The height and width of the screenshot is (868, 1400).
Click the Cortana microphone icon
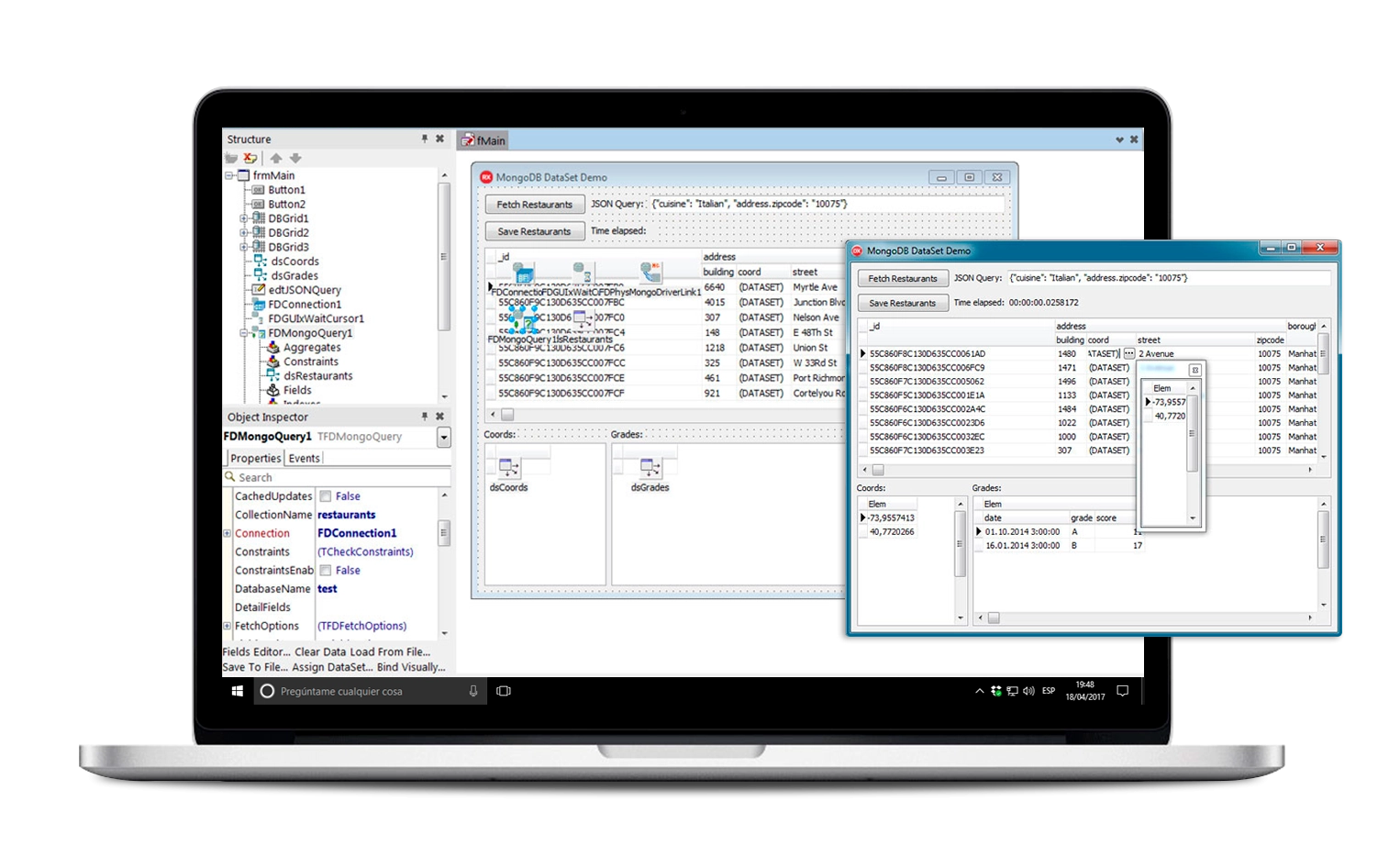coord(473,691)
